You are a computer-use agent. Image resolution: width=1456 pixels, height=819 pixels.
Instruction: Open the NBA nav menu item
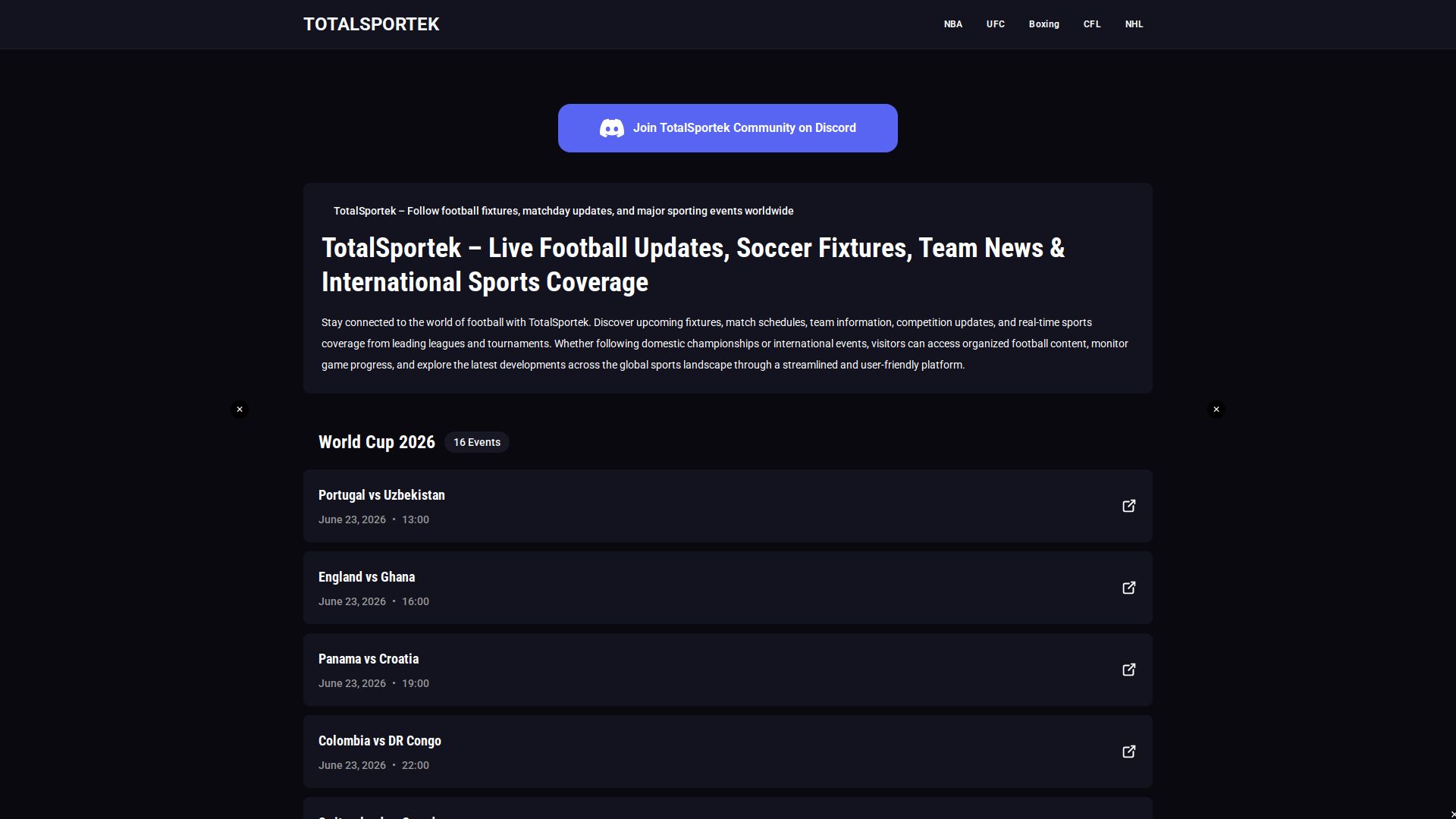point(953,24)
